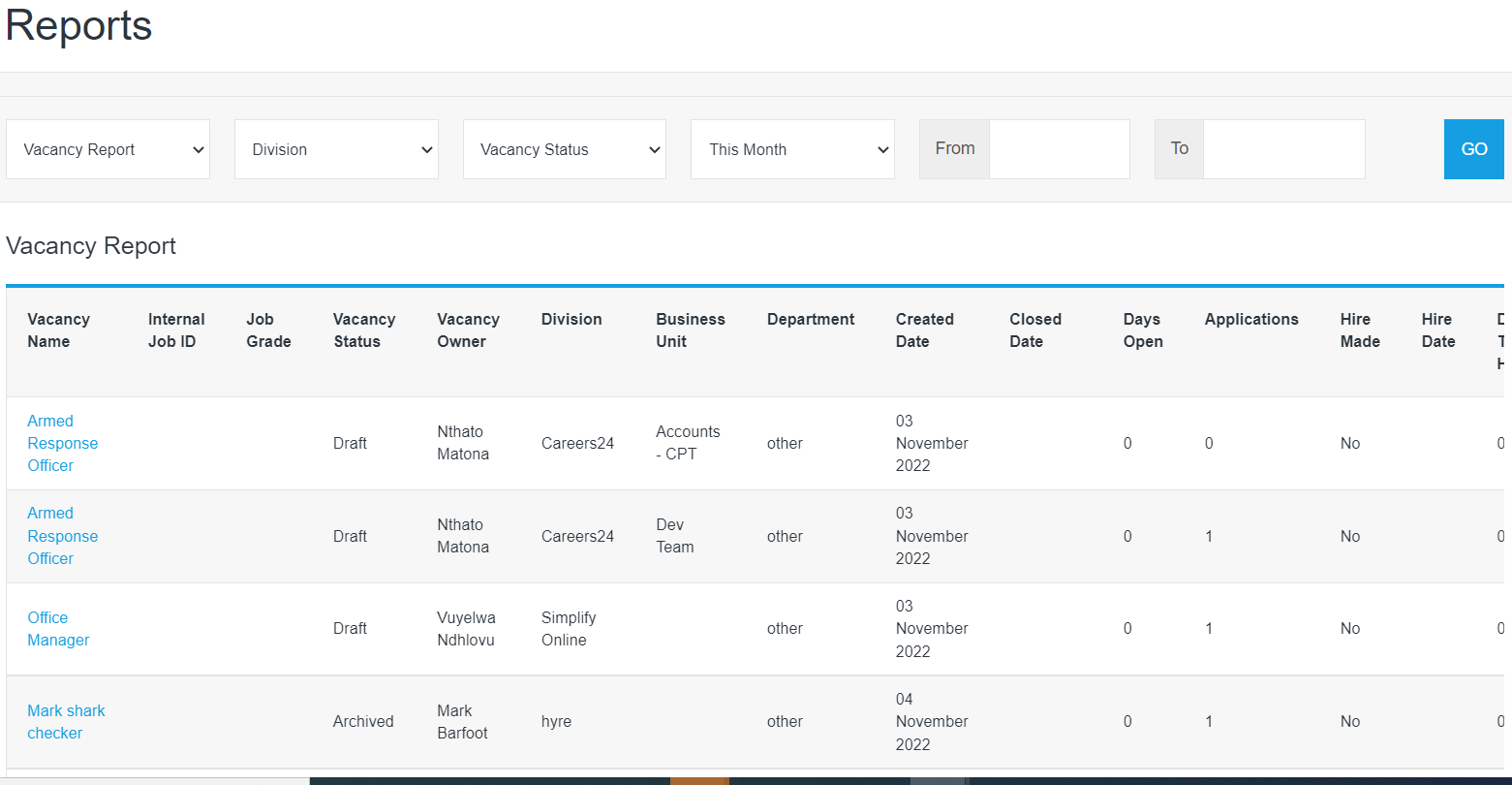Focus the To date input field
Viewport: 1512px width, 785px height.
pyautogui.click(x=1284, y=149)
